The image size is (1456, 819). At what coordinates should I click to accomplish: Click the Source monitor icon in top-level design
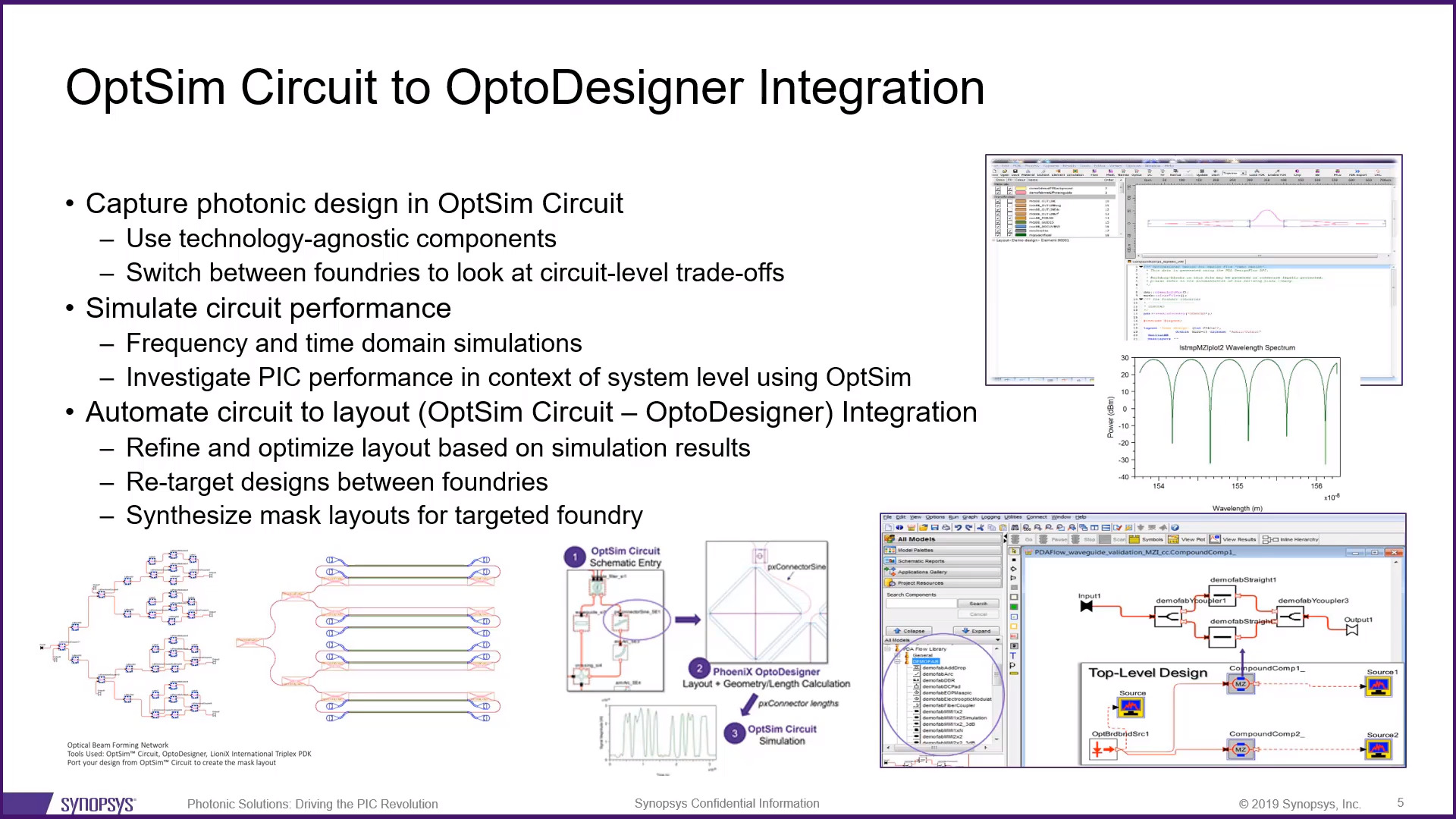1131,707
